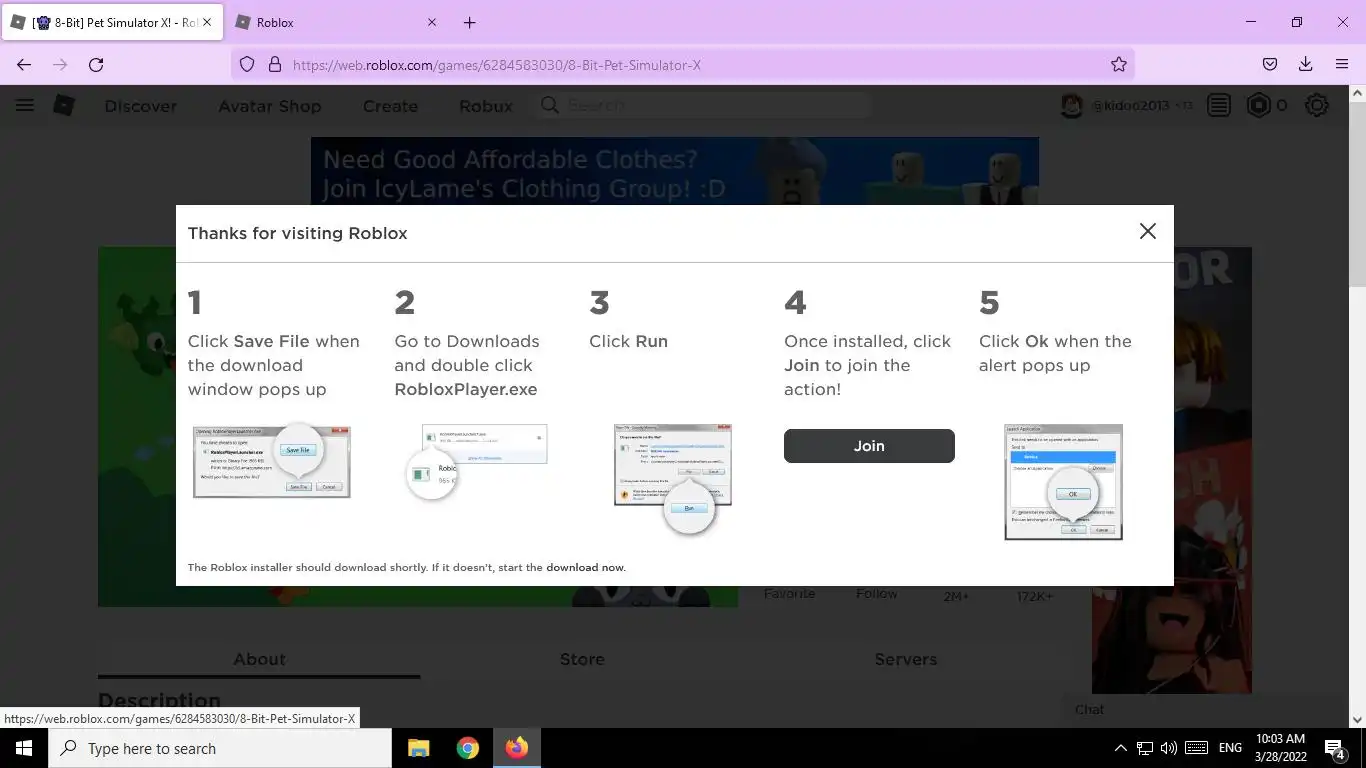Click the IcyLame's Clothing Group ad banner
The image size is (1366, 768).
point(675,171)
